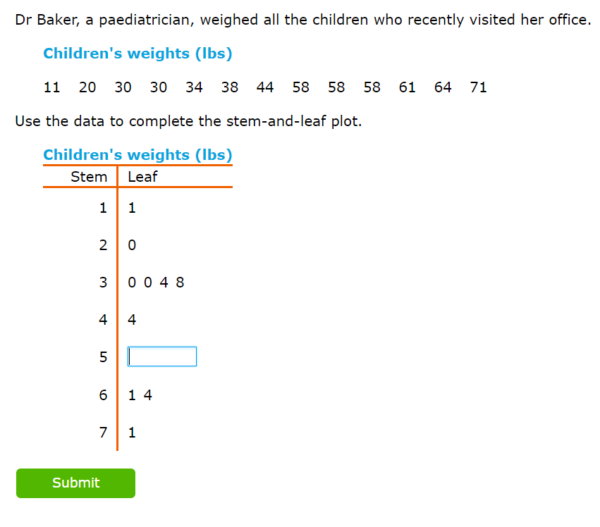The height and width of the screenshot is (527, 600).
Task: Click the number 34 in the data list
Action: [194, 87]
